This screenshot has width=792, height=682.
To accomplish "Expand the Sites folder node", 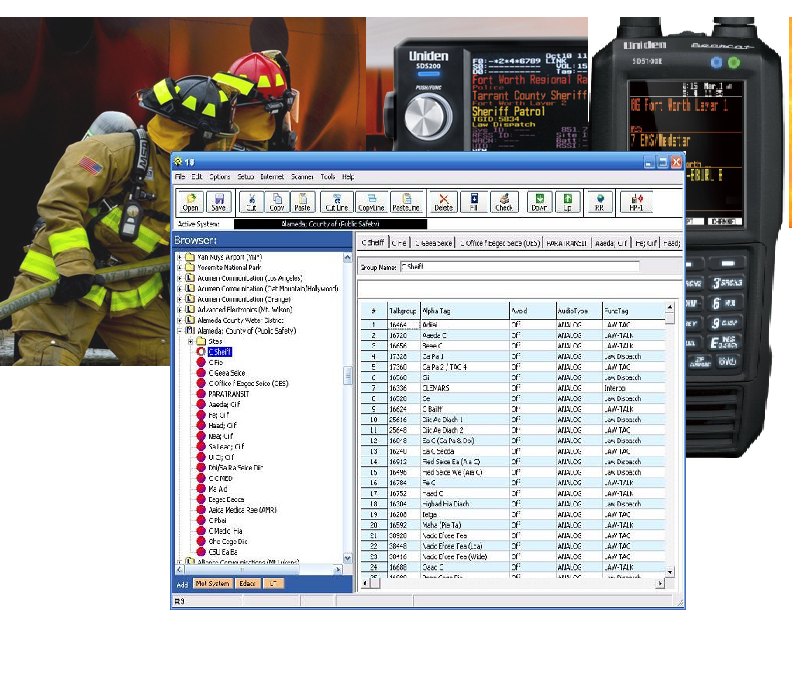I will tap(190, 342).
